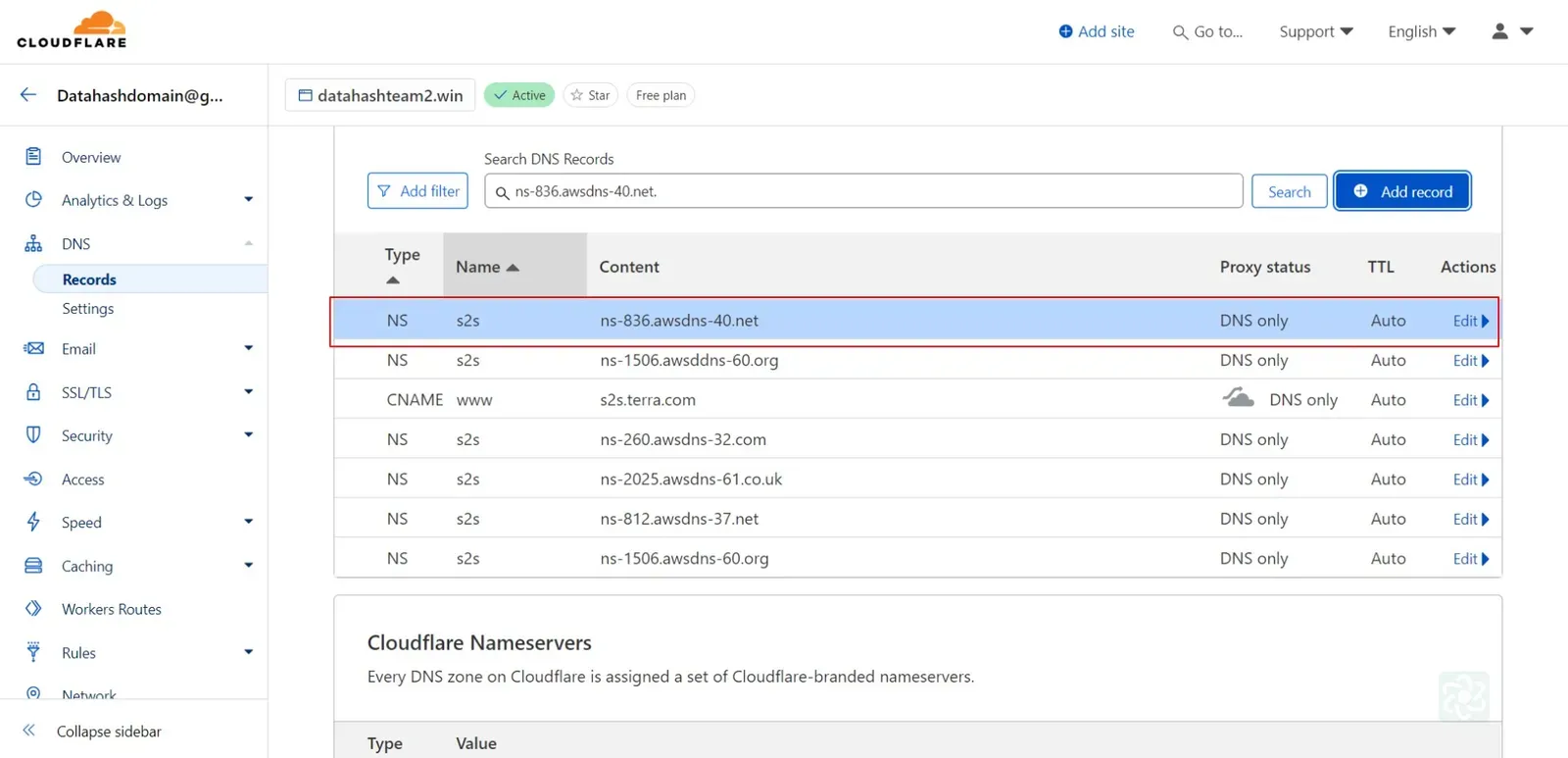Sort records by the Type column arrow
The image size is (1568, 758).
click(x=393, y=280)
